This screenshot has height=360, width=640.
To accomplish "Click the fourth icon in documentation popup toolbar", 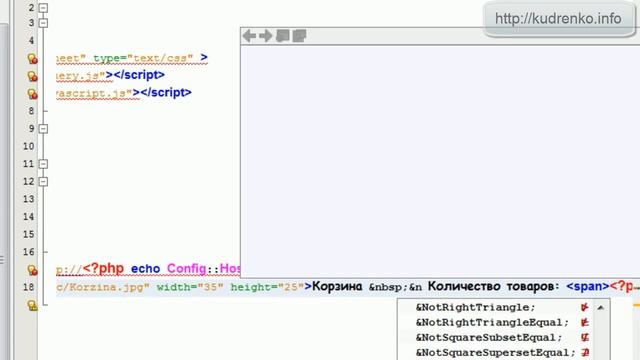I will 299,36.
